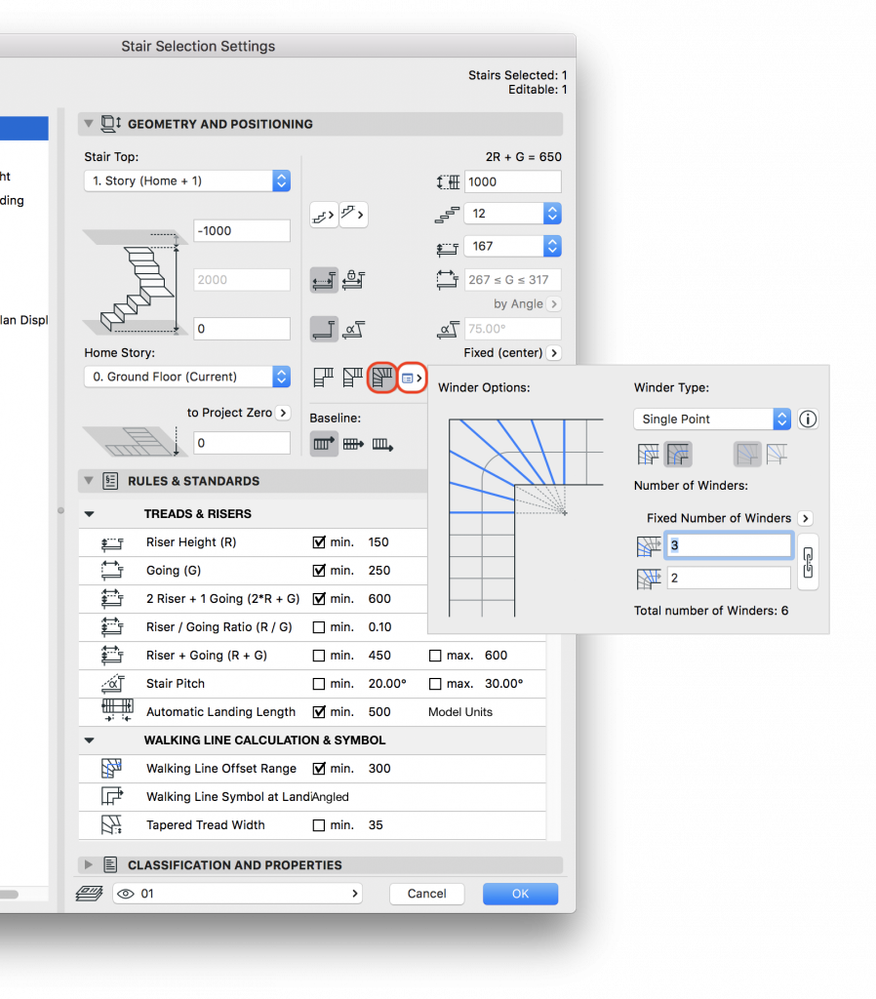Choose the slanted riser angle icon
This screenshot has width=876, height=999.
353,329
